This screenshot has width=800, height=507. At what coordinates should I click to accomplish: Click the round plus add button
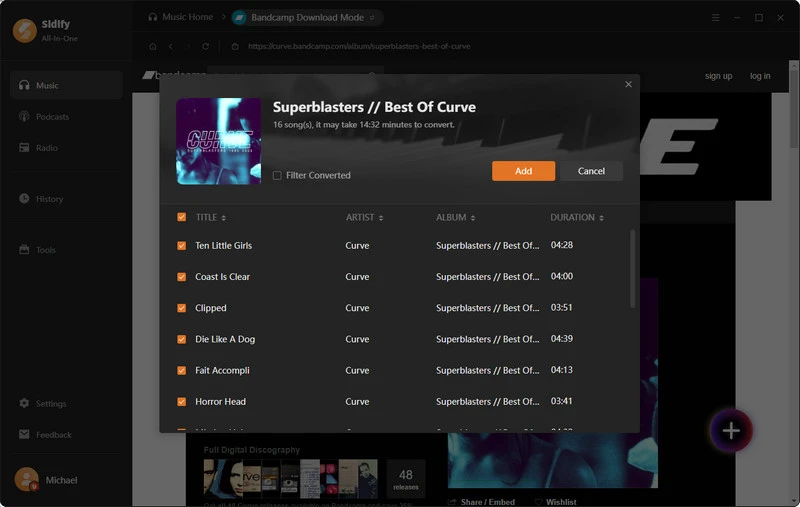(731, 430)
